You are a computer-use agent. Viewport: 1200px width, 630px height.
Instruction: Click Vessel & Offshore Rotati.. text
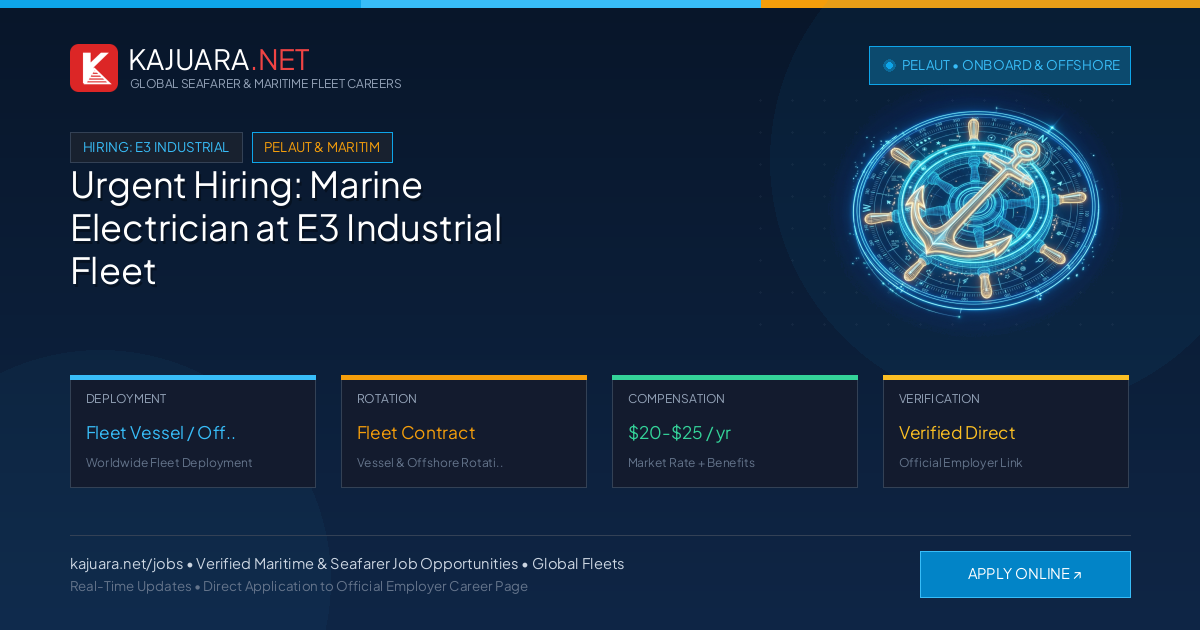430,463
